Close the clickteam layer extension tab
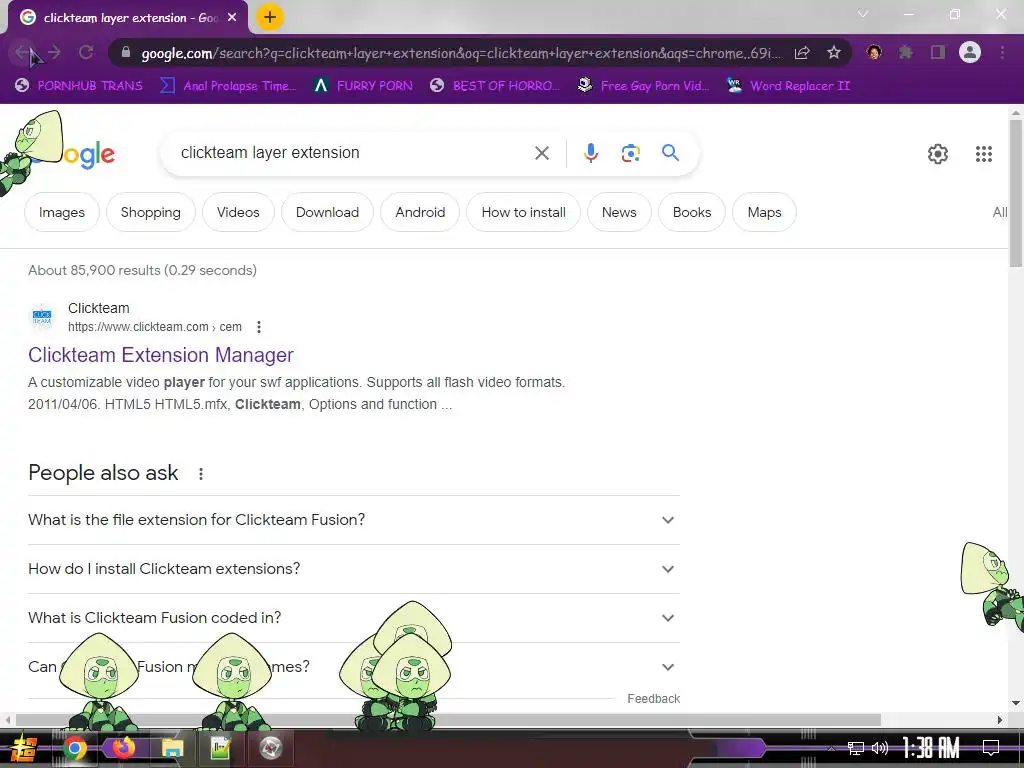 pos(232,18)
